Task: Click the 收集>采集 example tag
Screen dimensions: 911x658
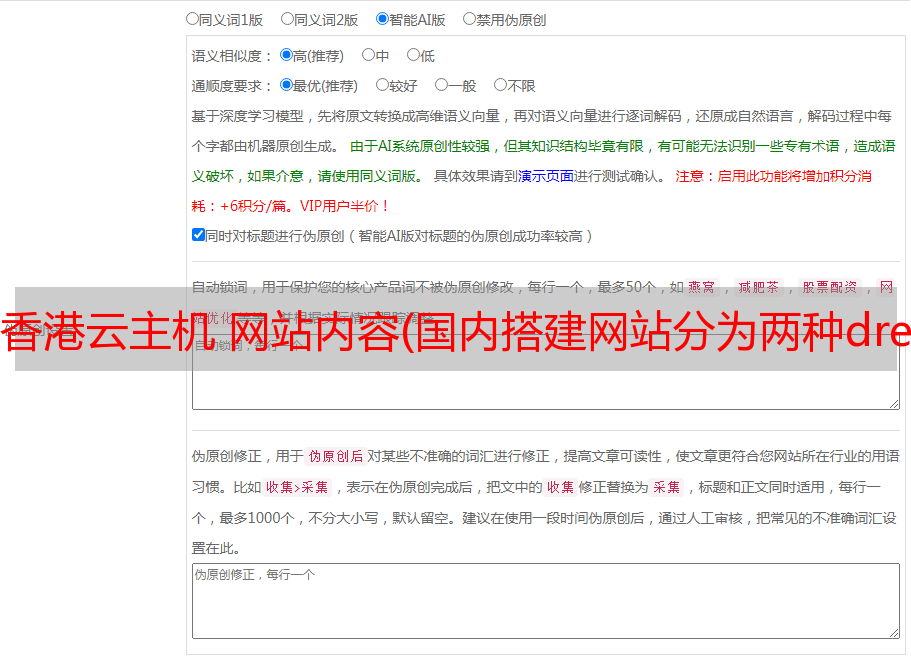Action: (x=297, y=487)
